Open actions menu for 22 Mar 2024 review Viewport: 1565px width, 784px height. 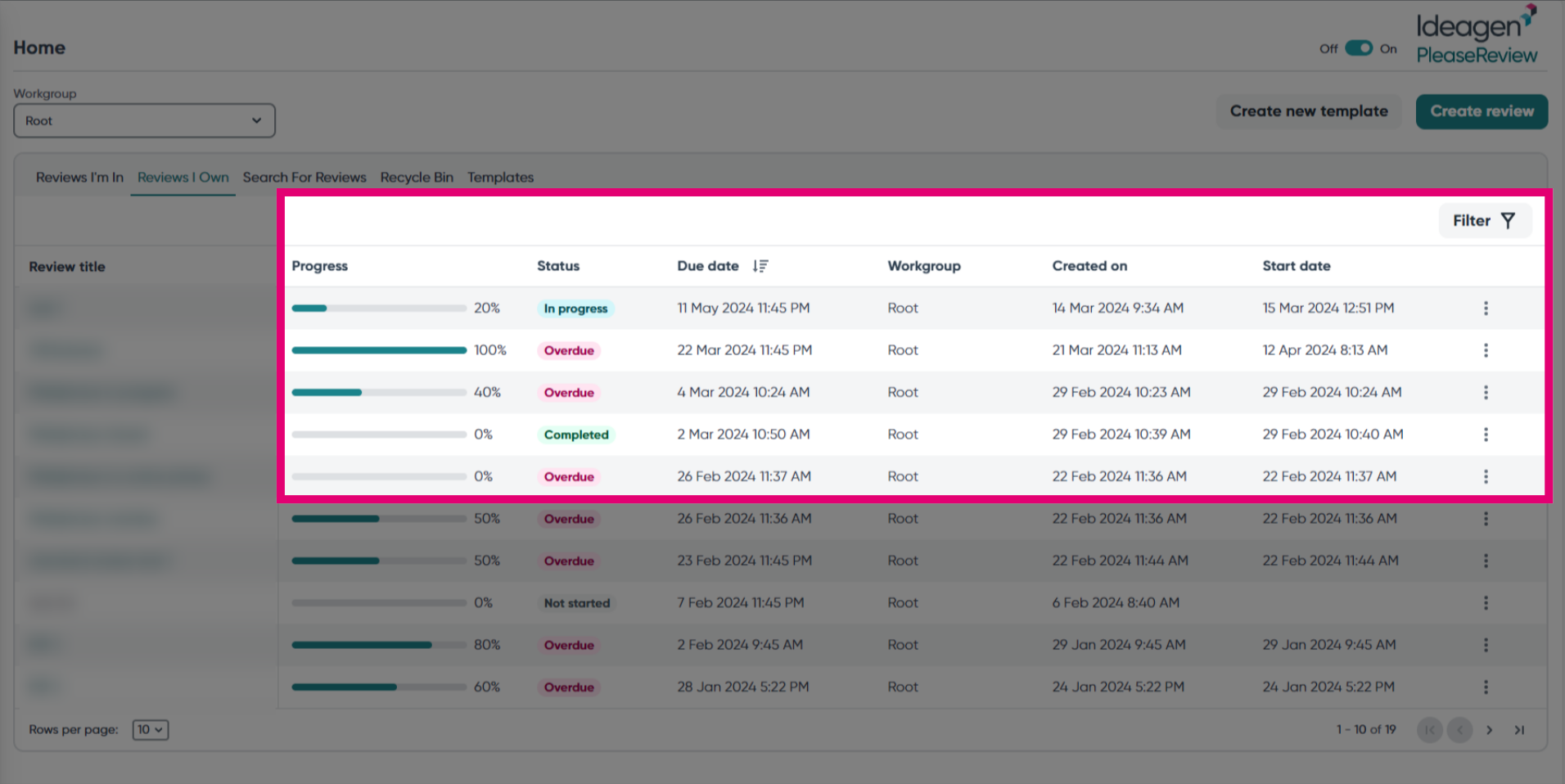click(1486, 350)
